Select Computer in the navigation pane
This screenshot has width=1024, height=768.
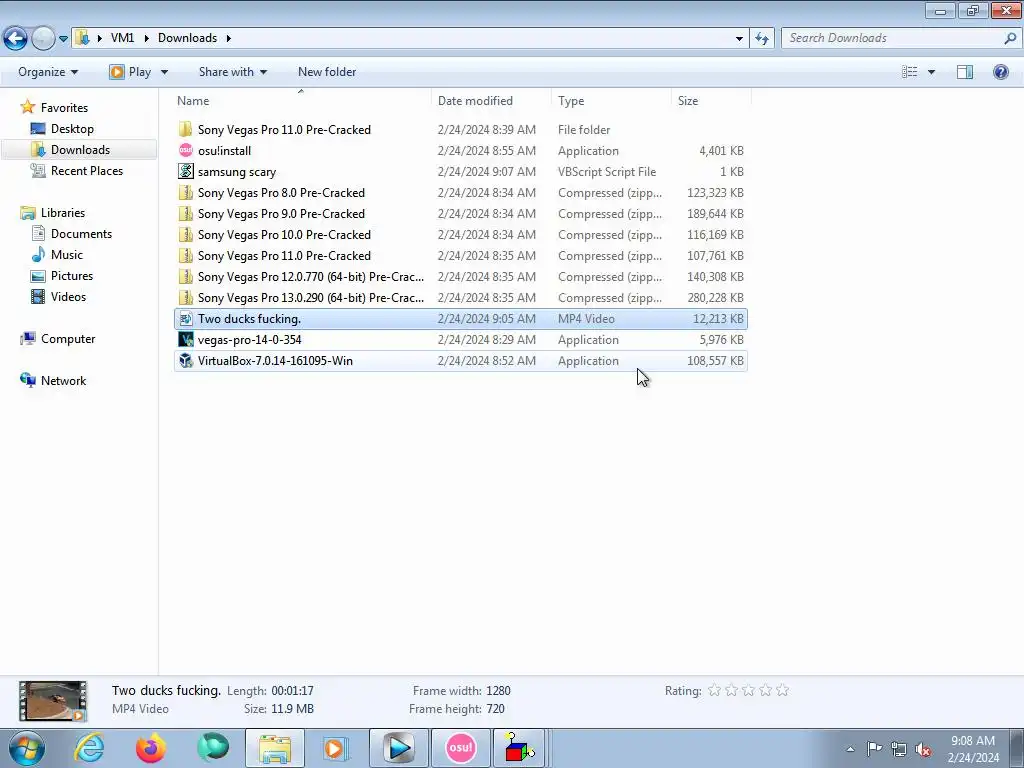[x=68, y=339]
